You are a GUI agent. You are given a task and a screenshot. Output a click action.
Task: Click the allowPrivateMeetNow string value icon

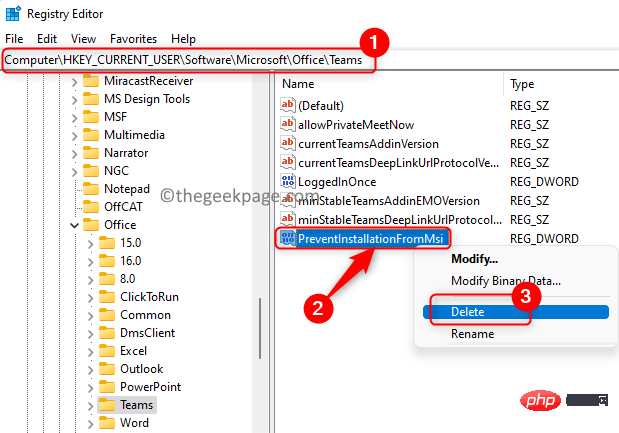(x=288, y=124)
